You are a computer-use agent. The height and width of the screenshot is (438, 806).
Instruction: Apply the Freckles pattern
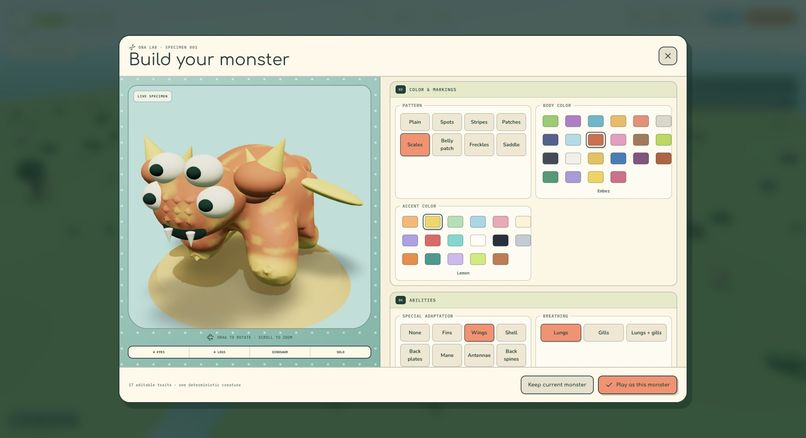479,145
